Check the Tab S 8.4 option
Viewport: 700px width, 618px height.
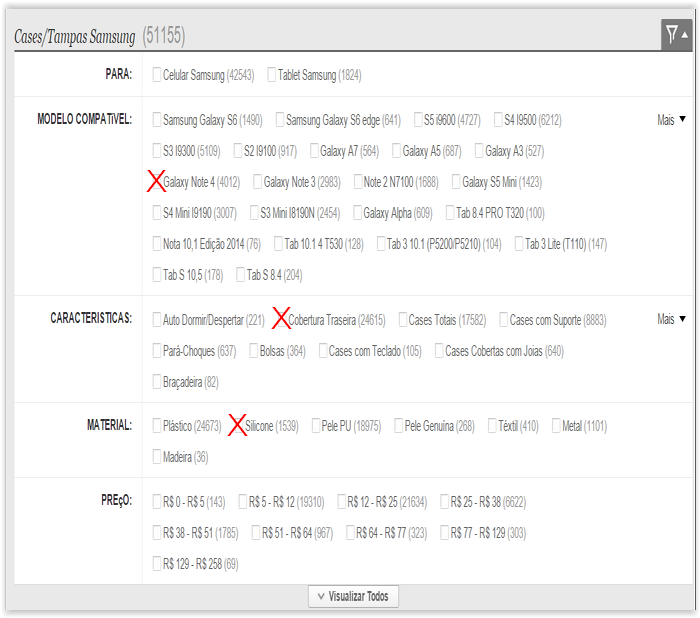point(241,275)
